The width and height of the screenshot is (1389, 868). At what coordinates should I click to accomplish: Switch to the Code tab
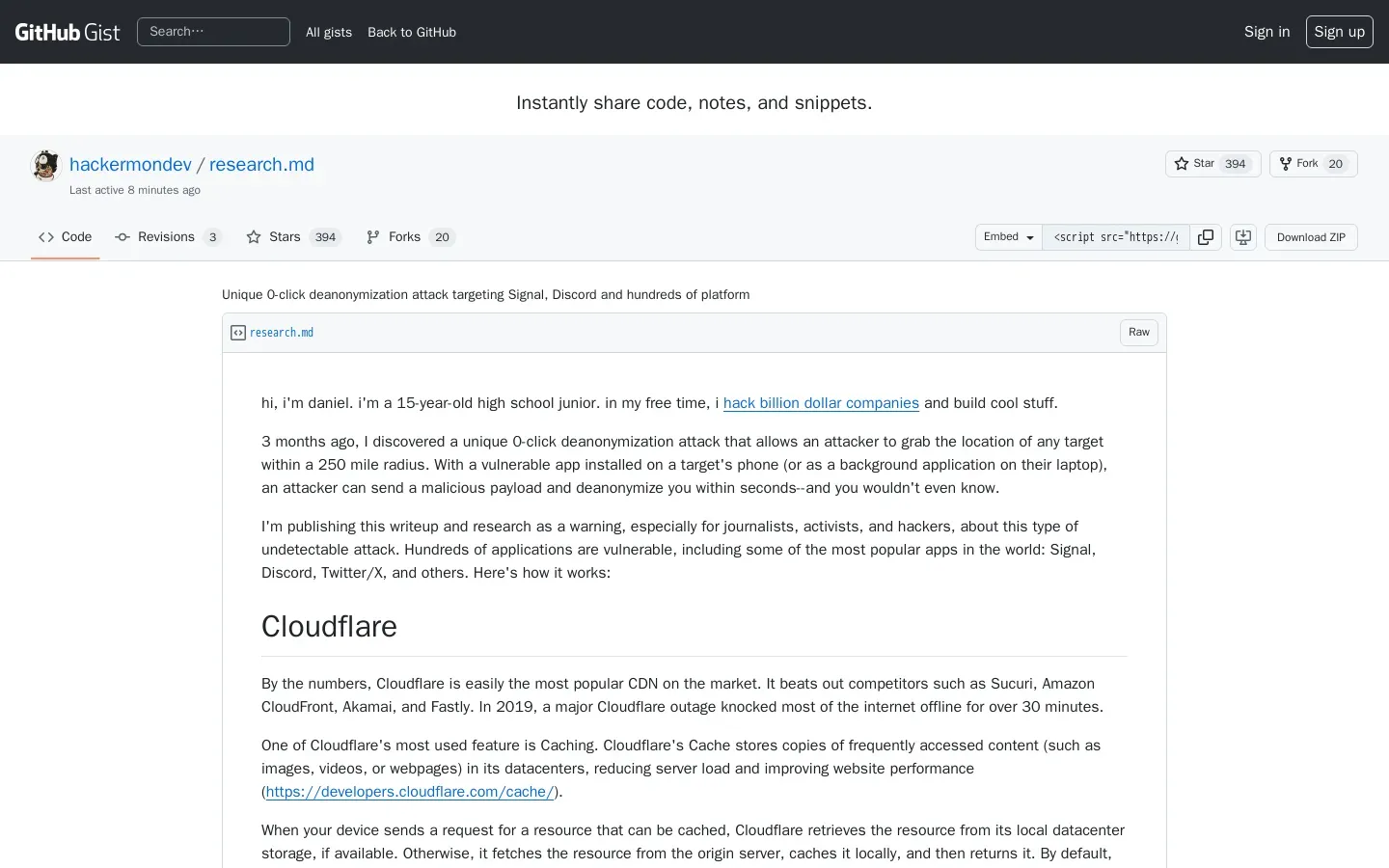(66, 237)
